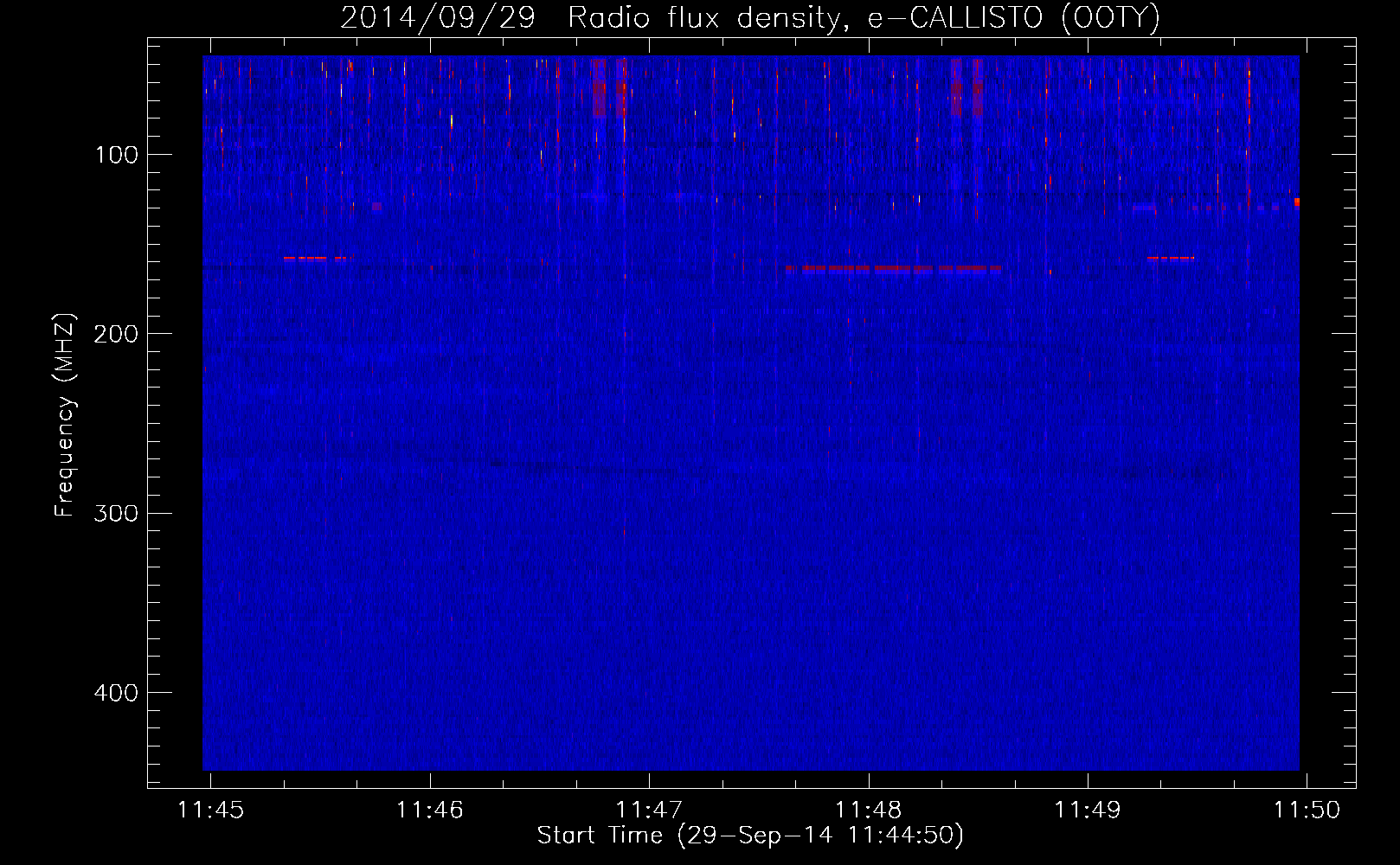The height and width of the screenshot is (865, 1400).
Task: Click the 11:49 time tick label
Action: (1088, 810)
